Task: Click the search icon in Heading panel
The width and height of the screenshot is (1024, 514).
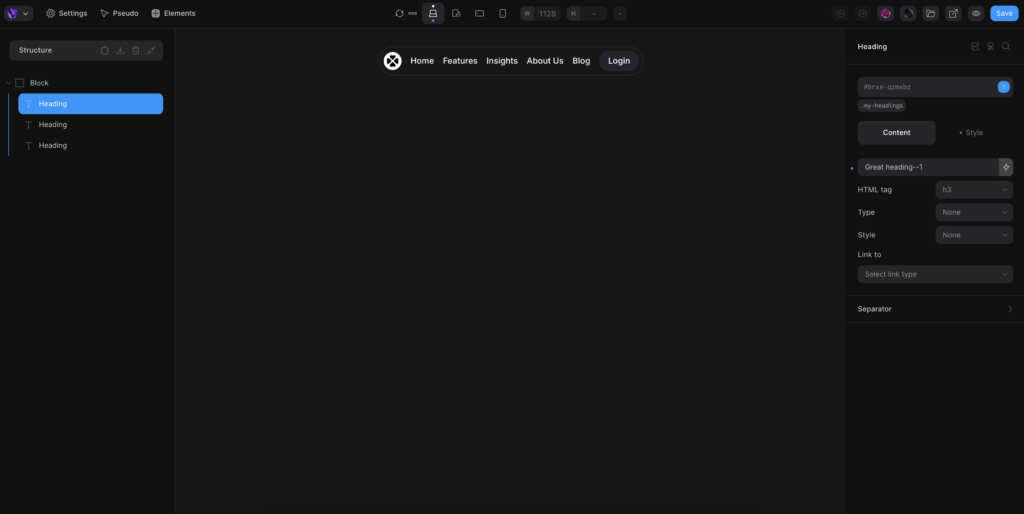Action: tap(1006, 46)
